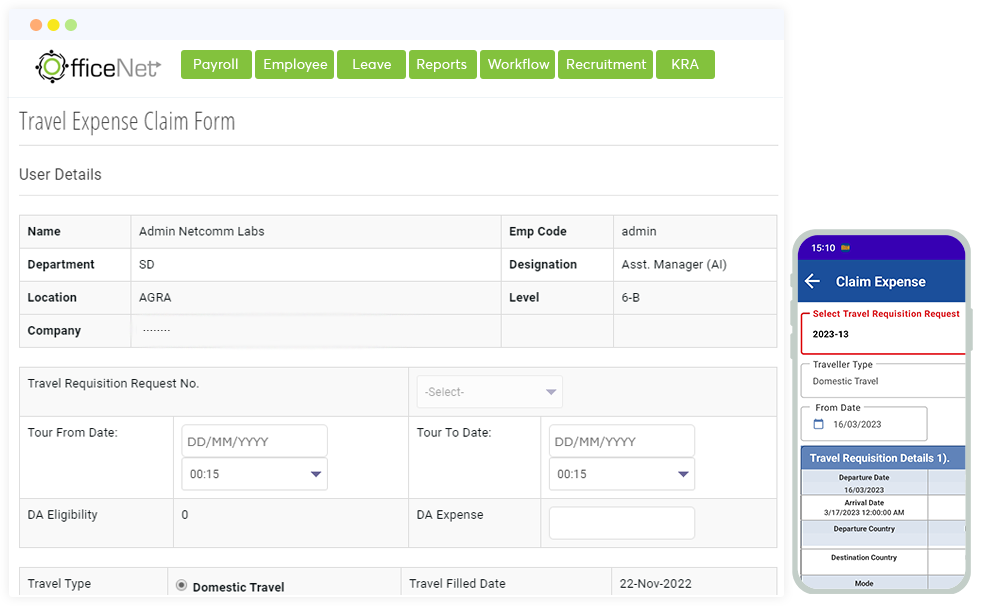Open the Recruitment menu
The height and width of the screenshot is (606, 982).
coord(605,64)
